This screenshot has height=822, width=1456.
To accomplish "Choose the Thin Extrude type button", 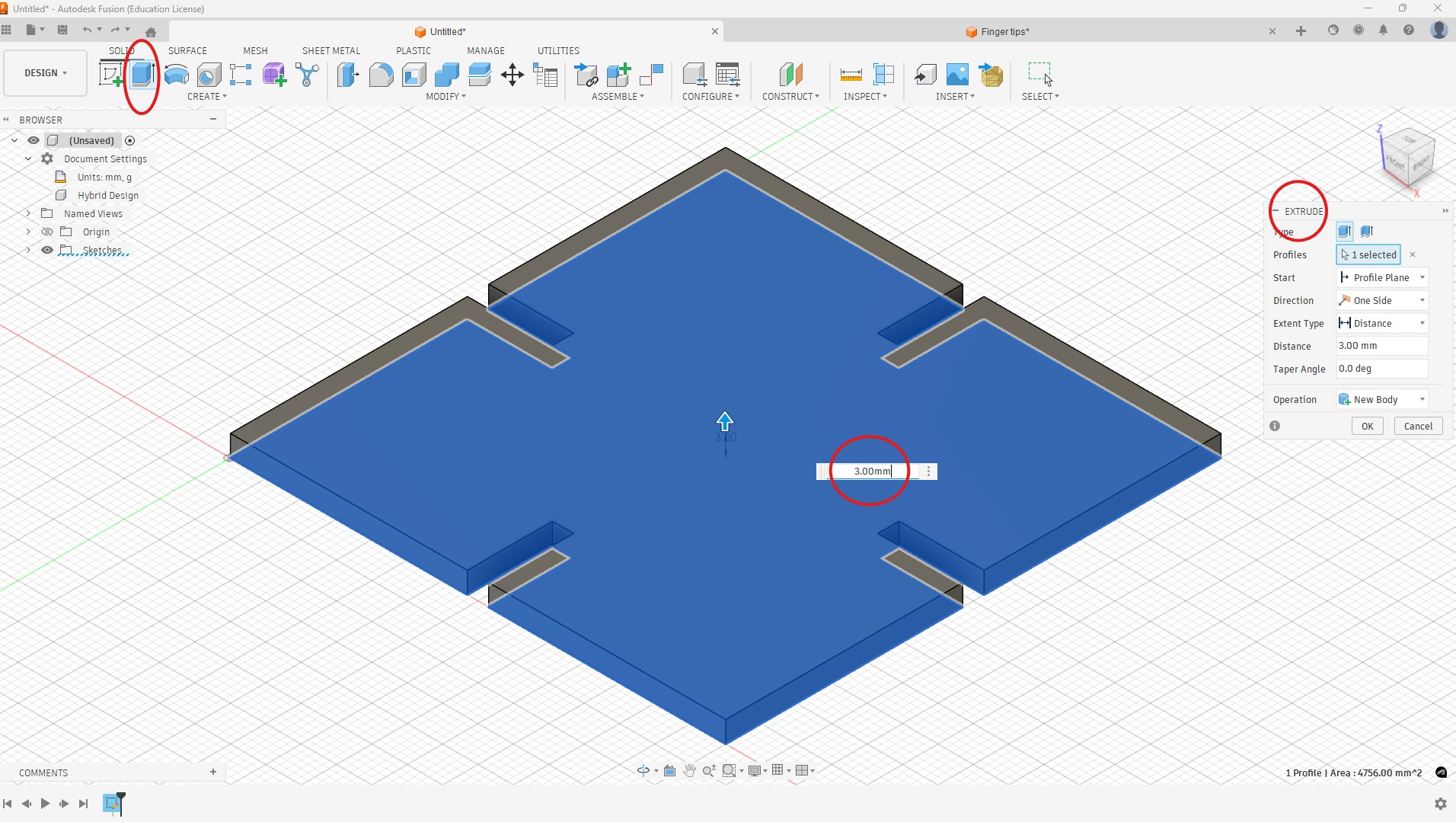I will 1367,232.
